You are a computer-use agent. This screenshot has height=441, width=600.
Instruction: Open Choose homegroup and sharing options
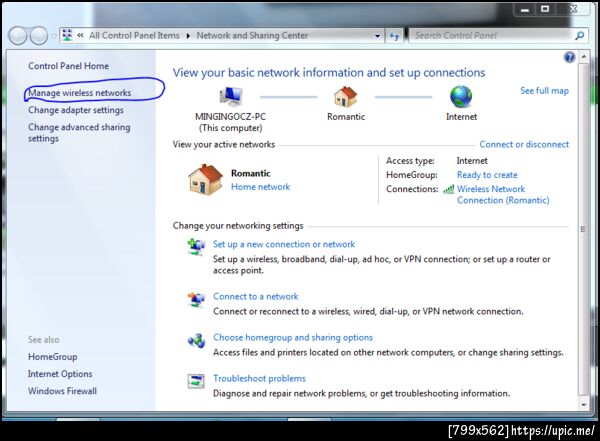293,338
